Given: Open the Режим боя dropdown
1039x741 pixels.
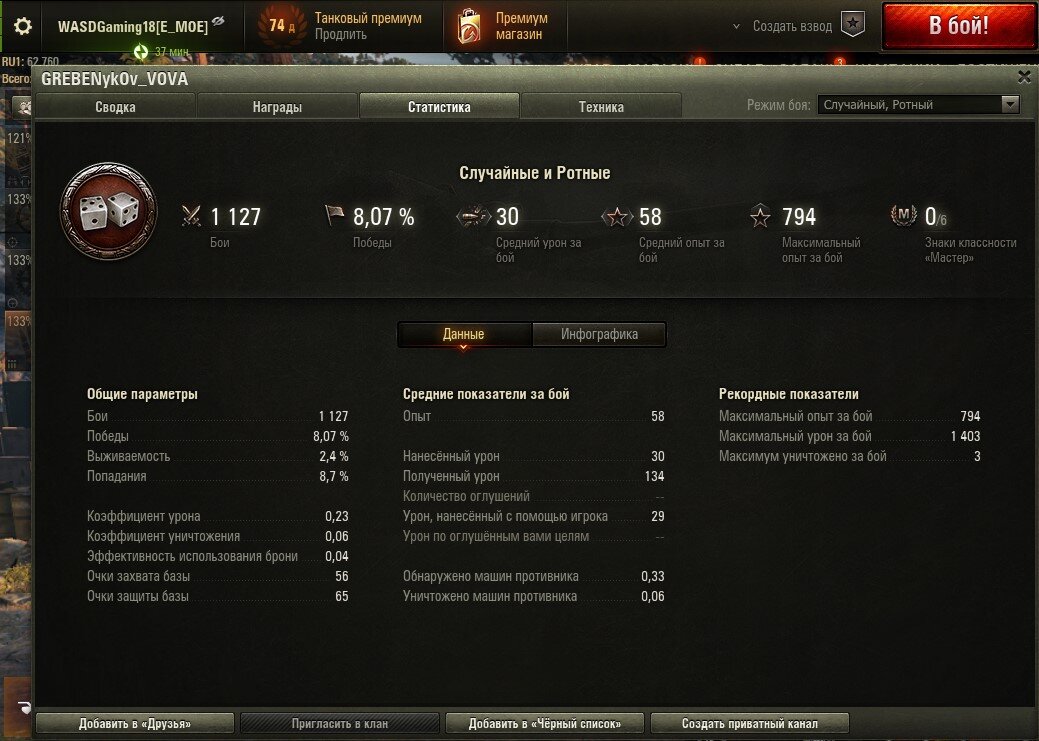Looking at the screenshot, I should 918,105.
